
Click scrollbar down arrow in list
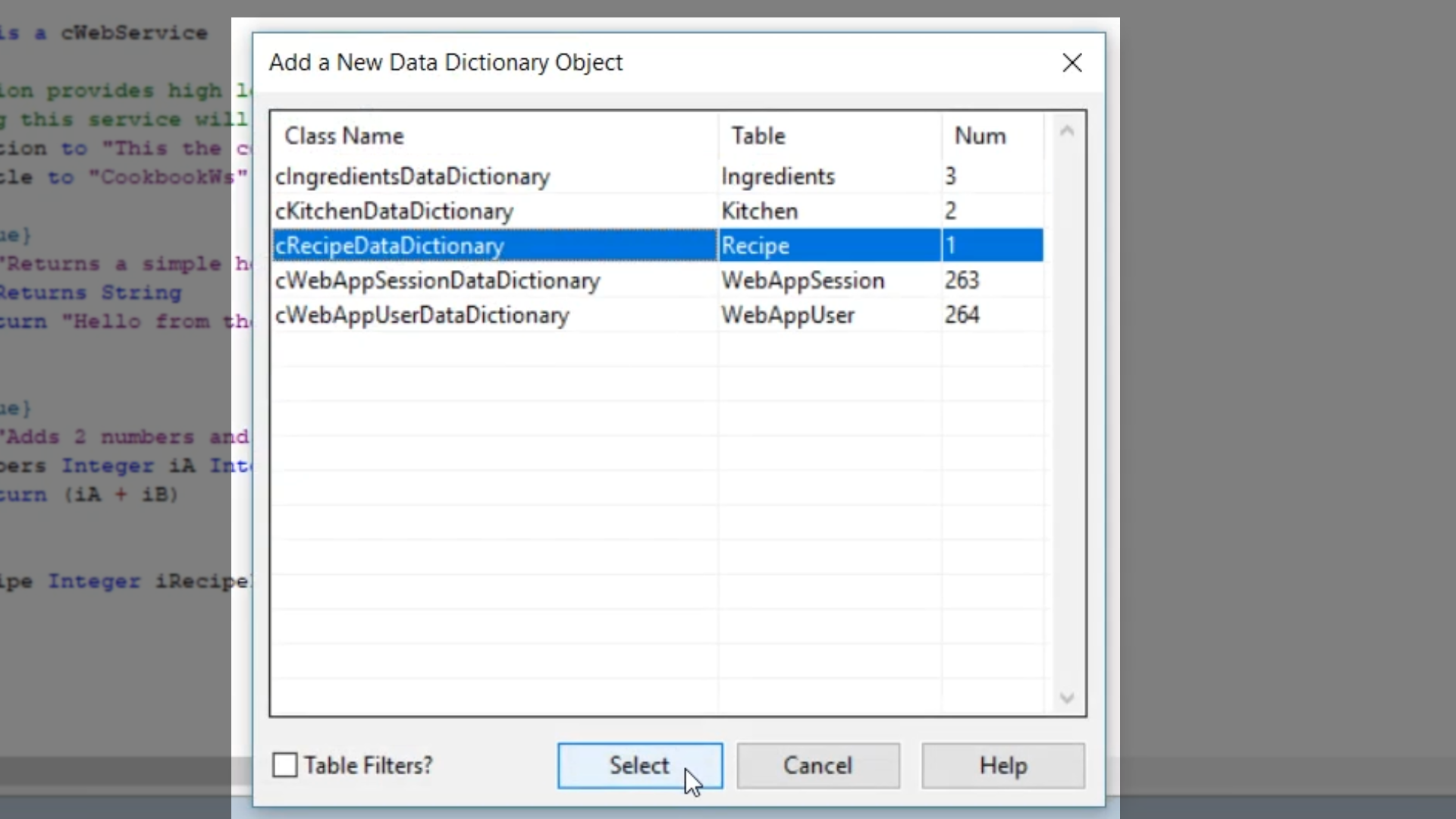(x=1066, y=698)
